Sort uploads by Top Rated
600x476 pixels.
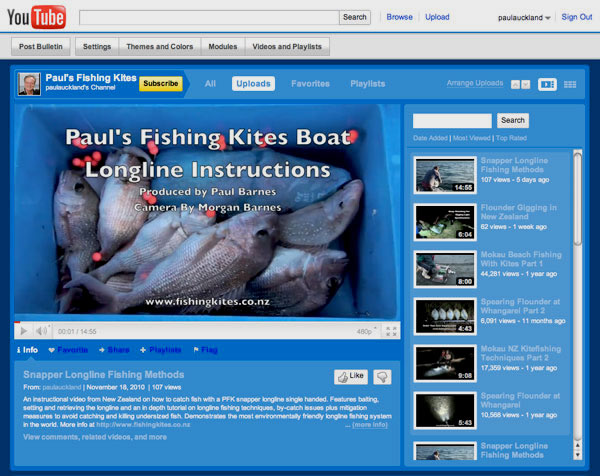[x=511, y=138]
